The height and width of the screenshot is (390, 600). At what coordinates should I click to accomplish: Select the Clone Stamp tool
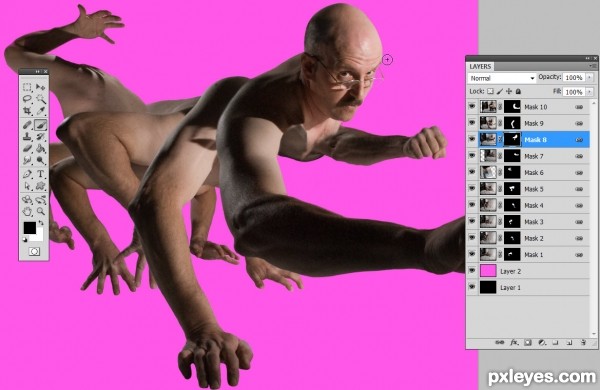tap(27, 137)
